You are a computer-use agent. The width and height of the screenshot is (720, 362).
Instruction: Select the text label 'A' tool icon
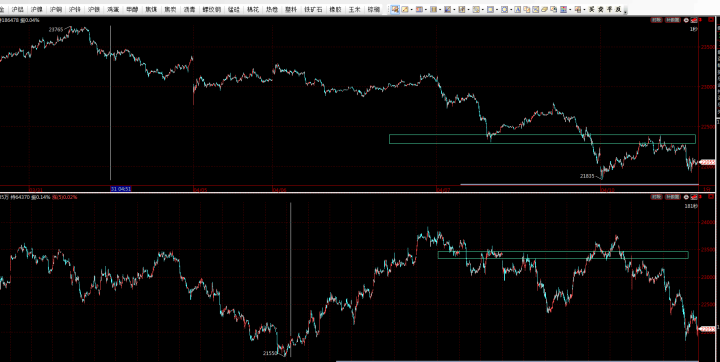pyautogui.click(x=518, y=9)
